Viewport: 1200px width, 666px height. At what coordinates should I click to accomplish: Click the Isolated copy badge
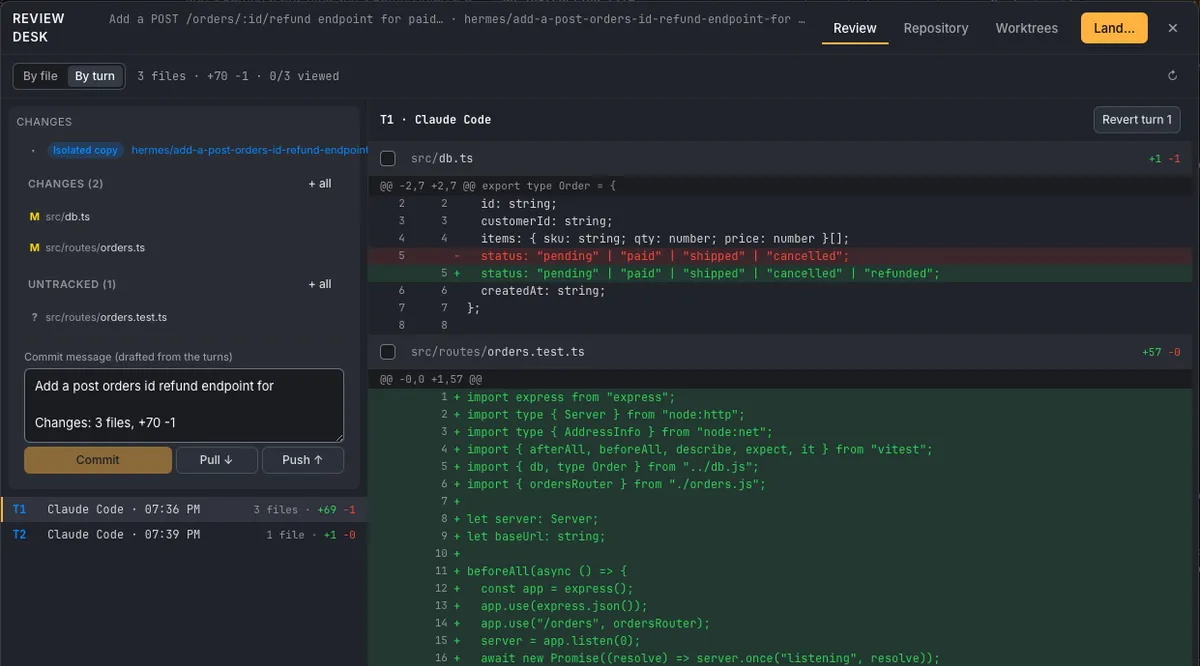(x=85, y=150)
